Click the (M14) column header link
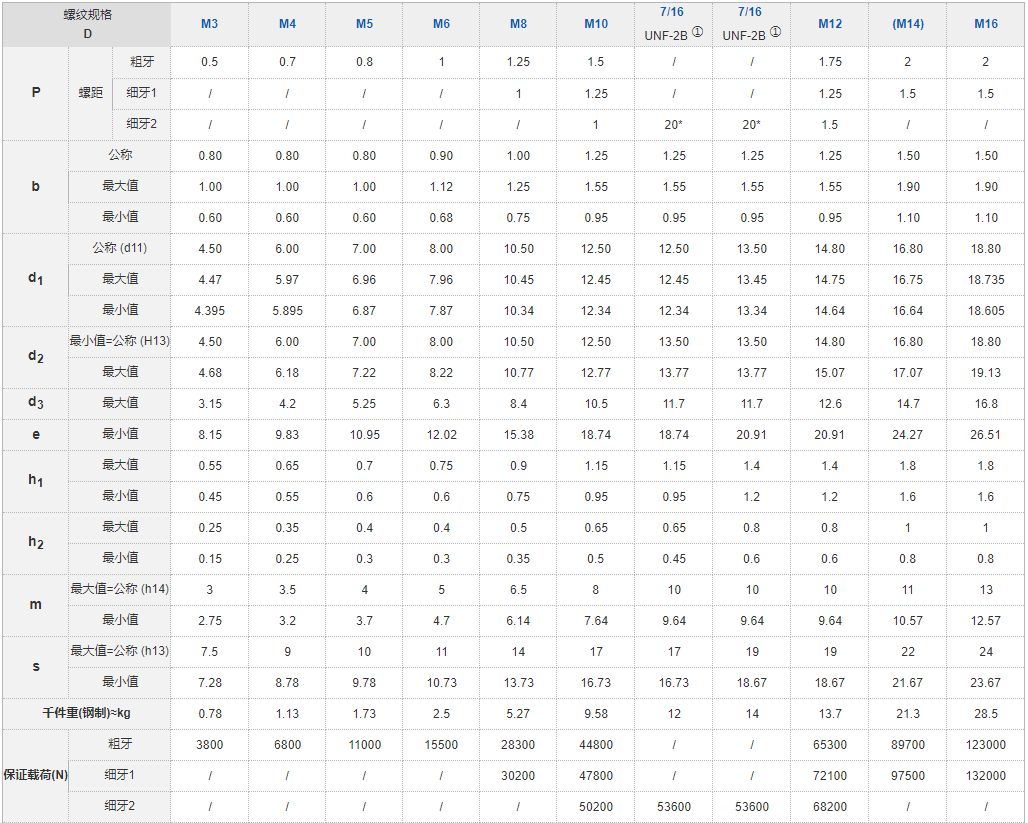The width and height of the screenshot is (1028, 823). (x=908, y=24)
